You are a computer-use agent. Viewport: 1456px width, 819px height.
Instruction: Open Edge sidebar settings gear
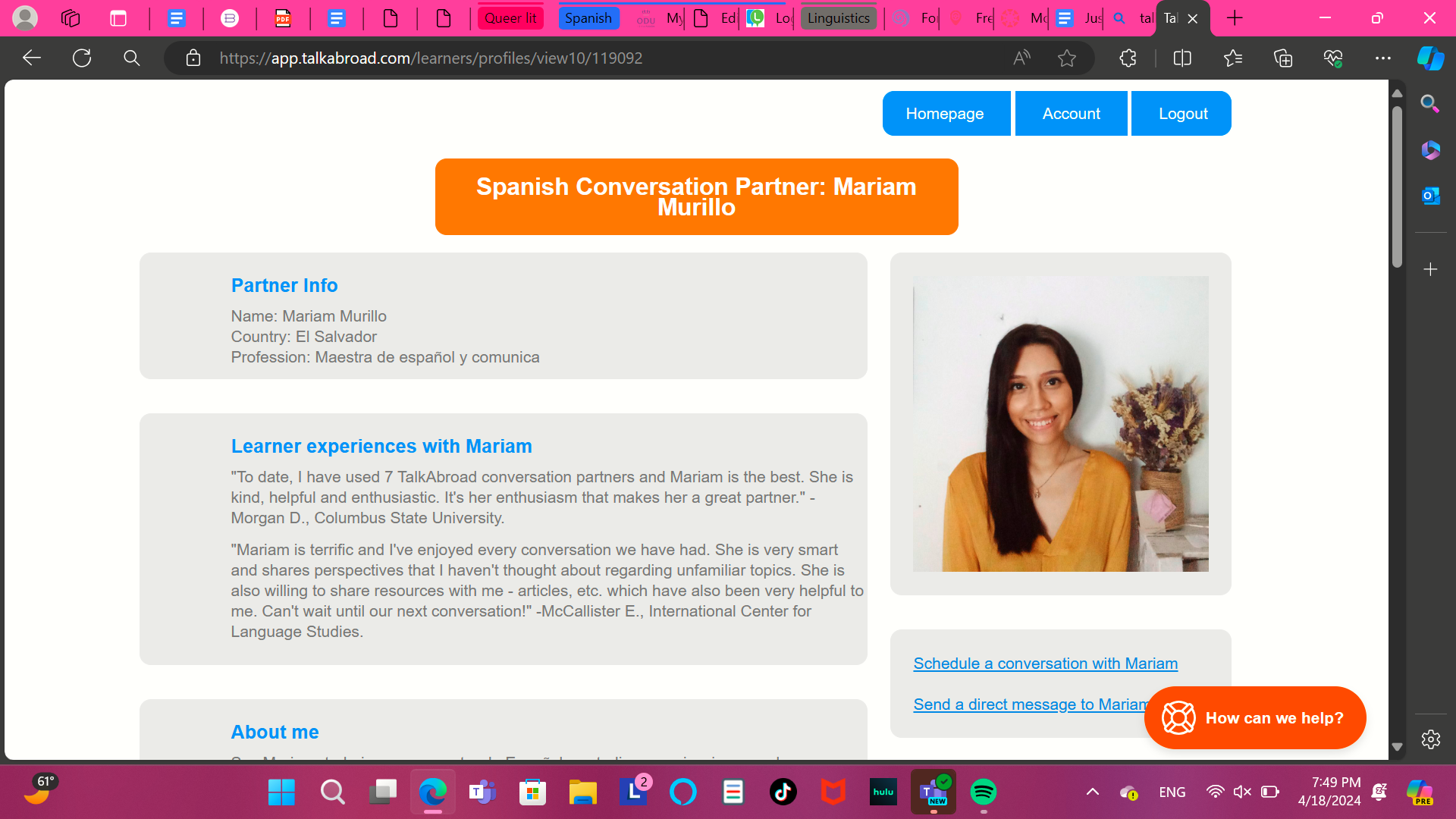[x=1430, y=739]
